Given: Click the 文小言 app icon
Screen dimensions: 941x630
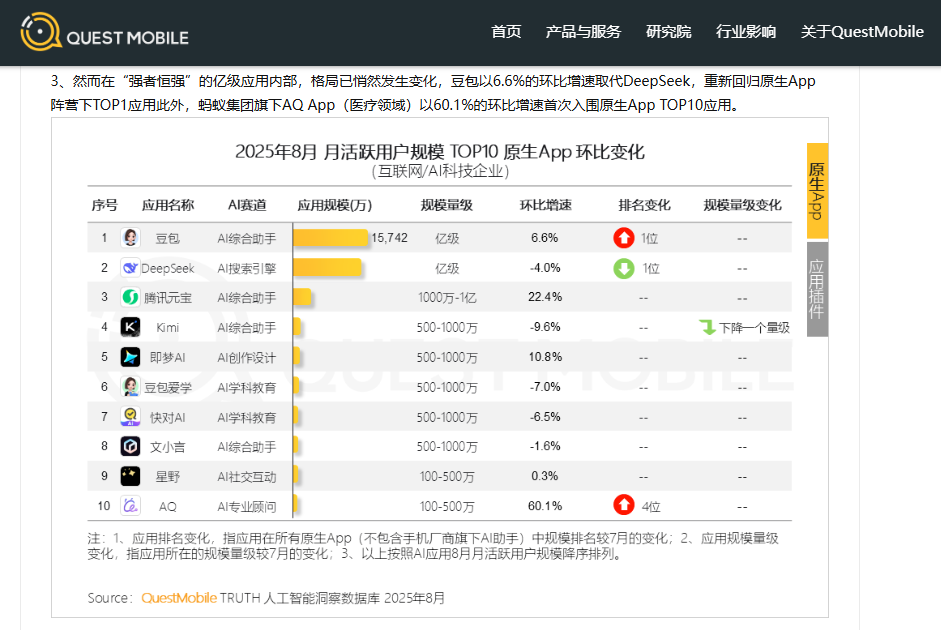Looking at the screenshot, I should (x=130, y=446).
